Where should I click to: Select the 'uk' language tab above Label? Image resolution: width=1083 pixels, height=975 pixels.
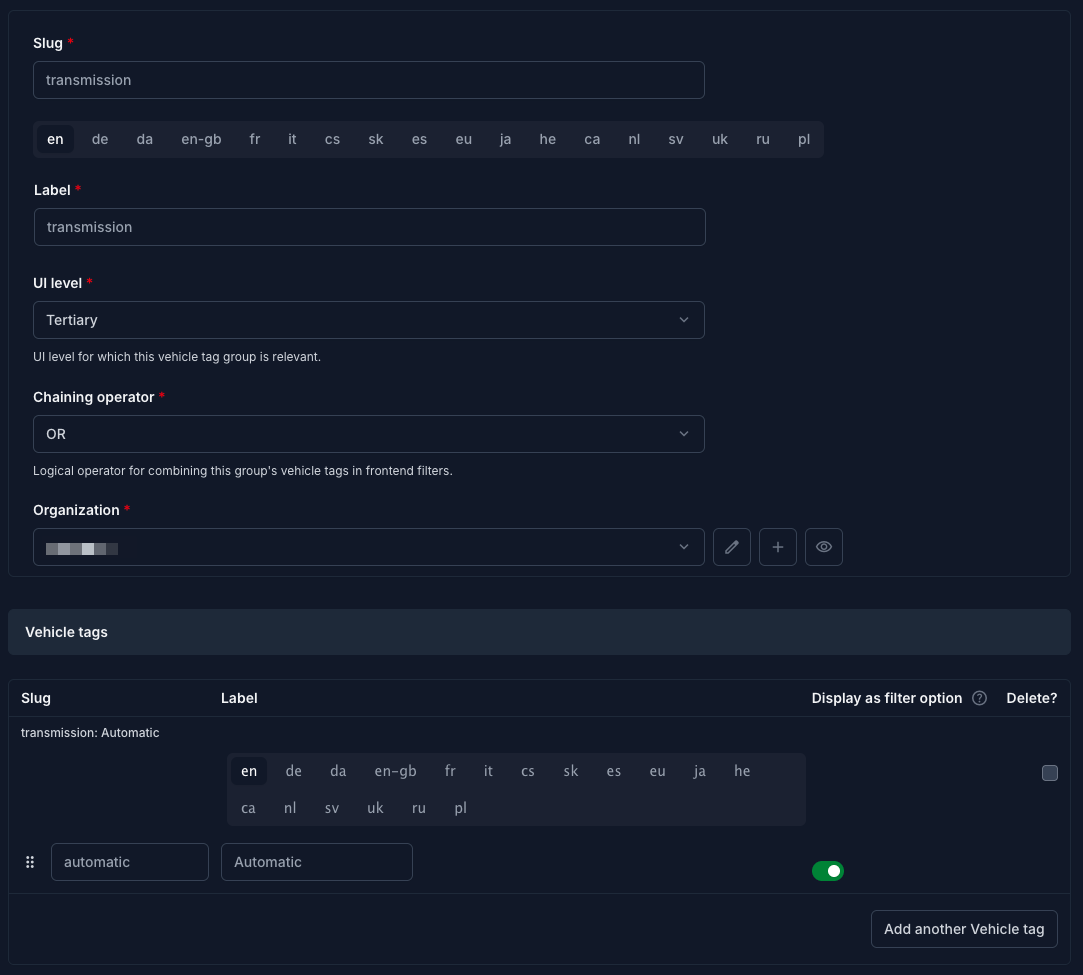pyautogui.click(x=720, y=139)
